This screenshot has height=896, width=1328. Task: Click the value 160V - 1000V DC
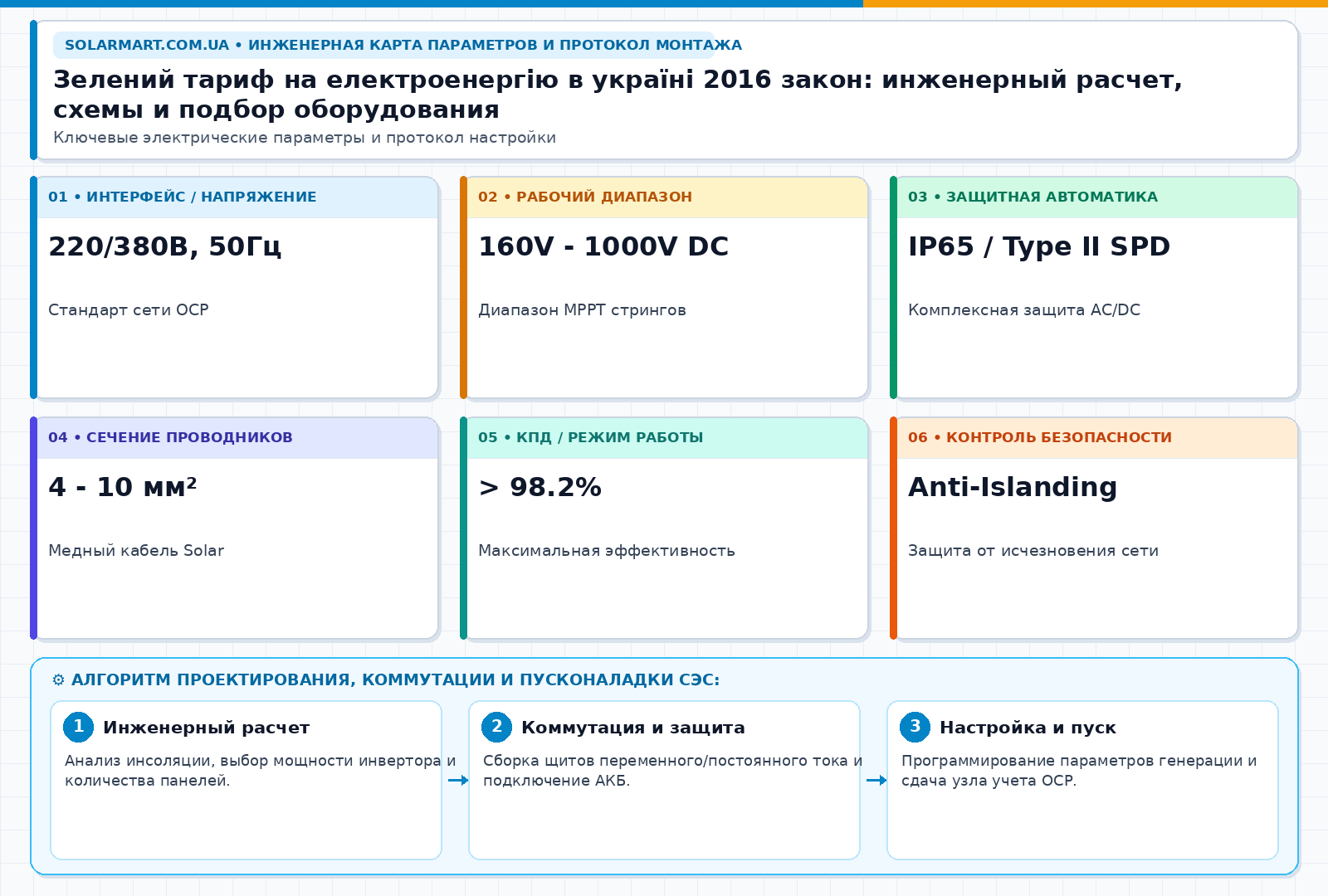click(x=603, y=247)
